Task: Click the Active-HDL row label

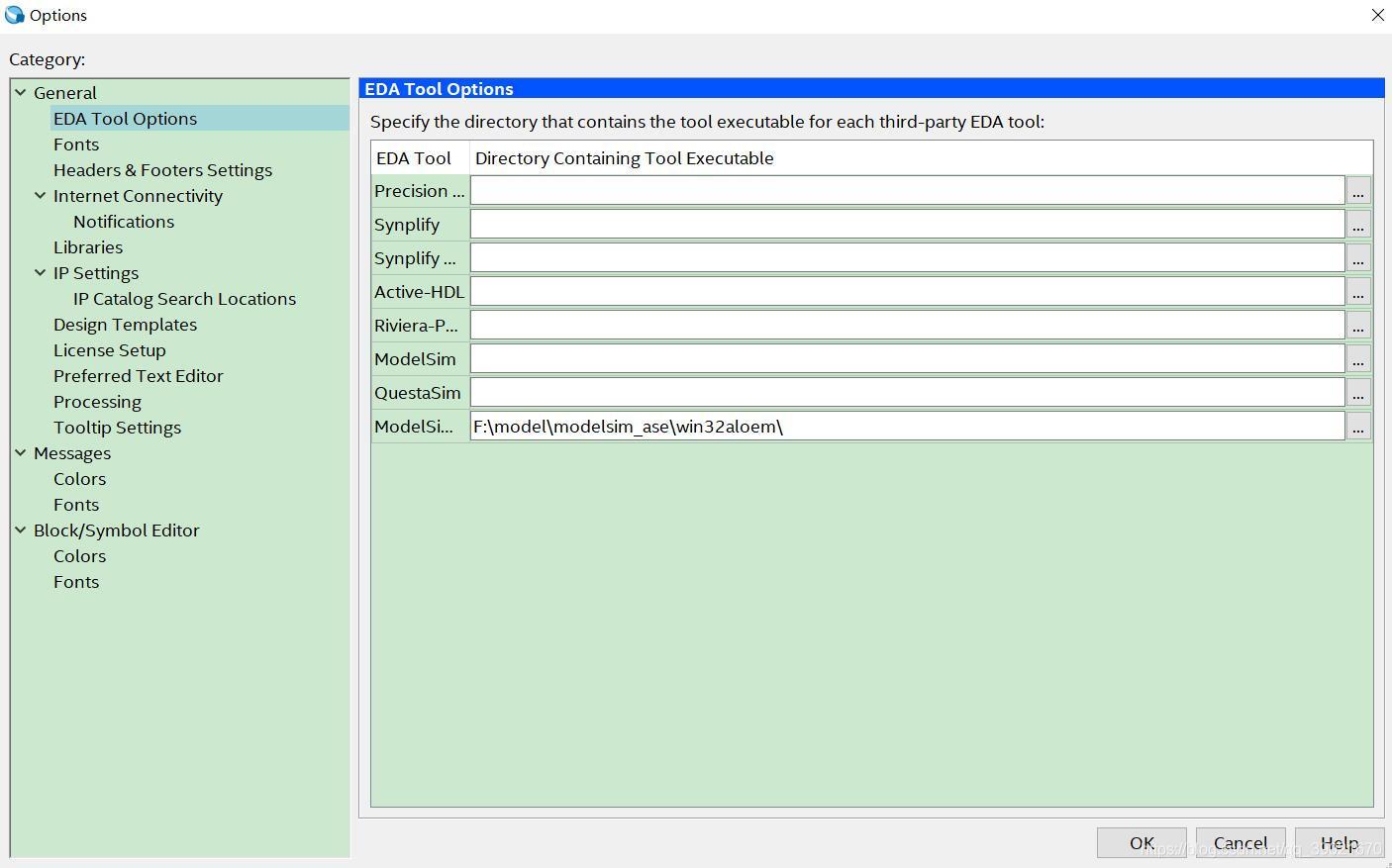Action: [x=420, y=291]
